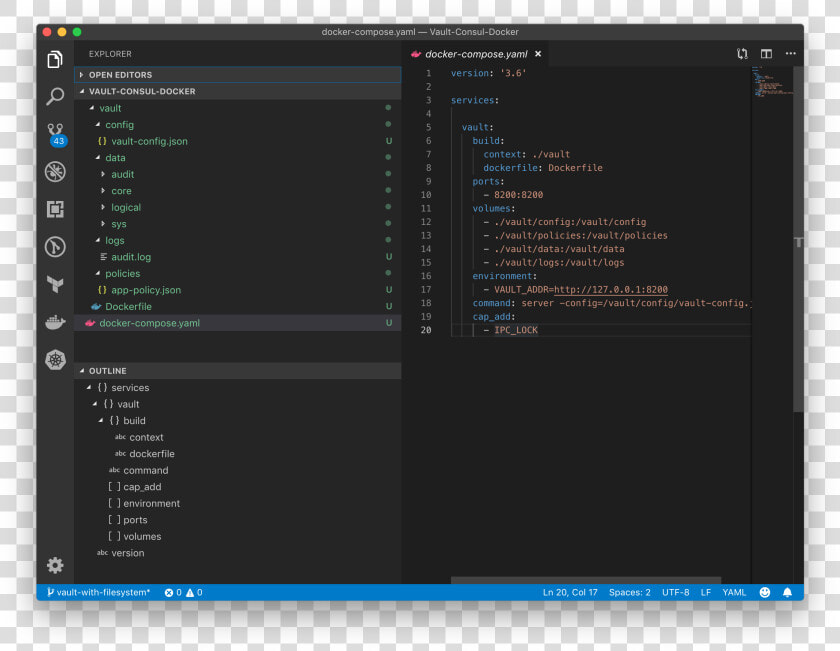Open the Git graph activity bar icon
This screenshot has height=651, width=840.
(x=55, y=247)
